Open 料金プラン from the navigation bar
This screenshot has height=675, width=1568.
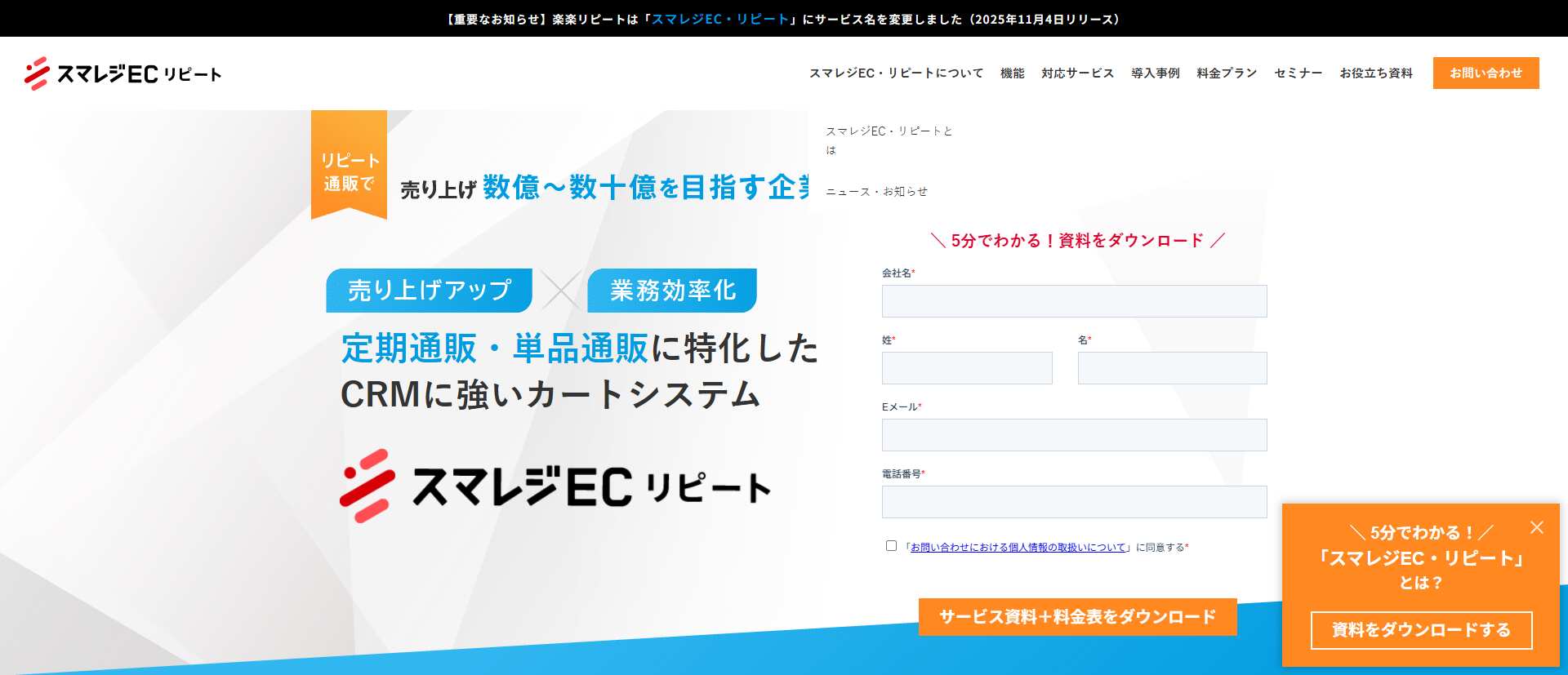1227,73
